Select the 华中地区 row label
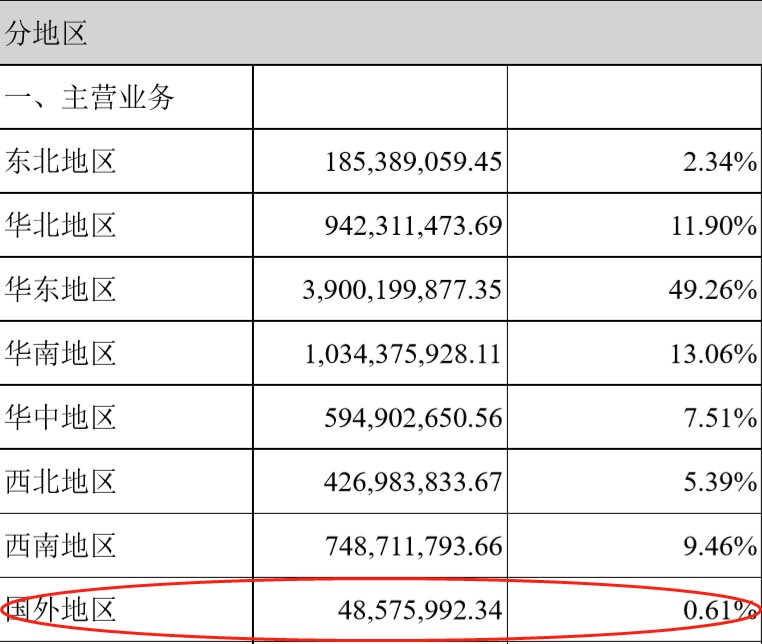Screen dimensions: 762x644 (x=61, y=417)
